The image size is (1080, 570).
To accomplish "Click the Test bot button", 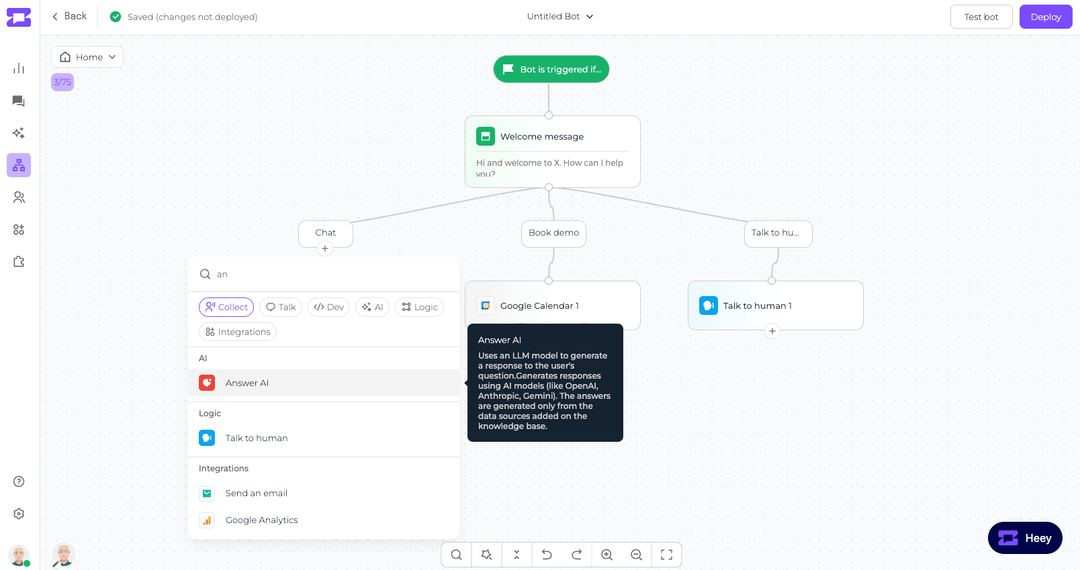I will 981,17.
